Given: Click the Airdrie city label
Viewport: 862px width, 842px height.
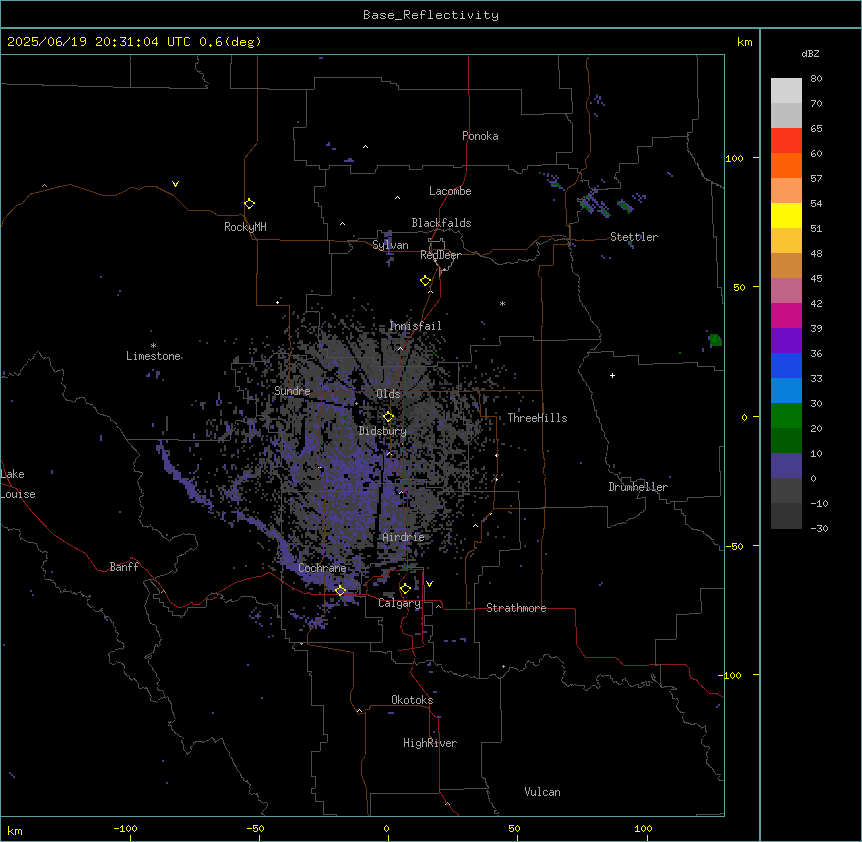Looking at the screenshot, I should [x=404, y=537].
